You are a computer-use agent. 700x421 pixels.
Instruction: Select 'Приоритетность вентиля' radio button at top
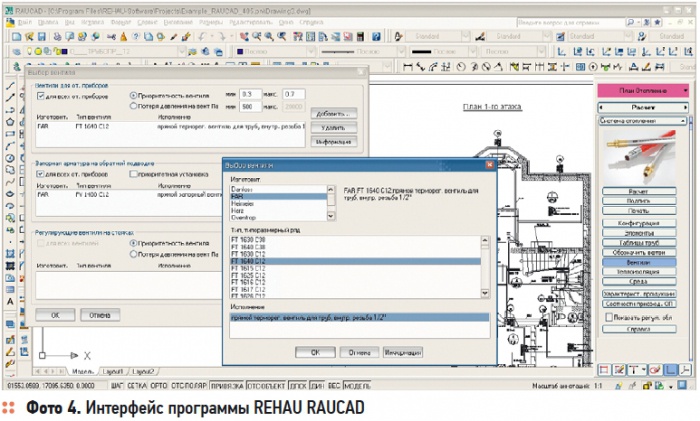pyautogui.click(x=134, y=95)
